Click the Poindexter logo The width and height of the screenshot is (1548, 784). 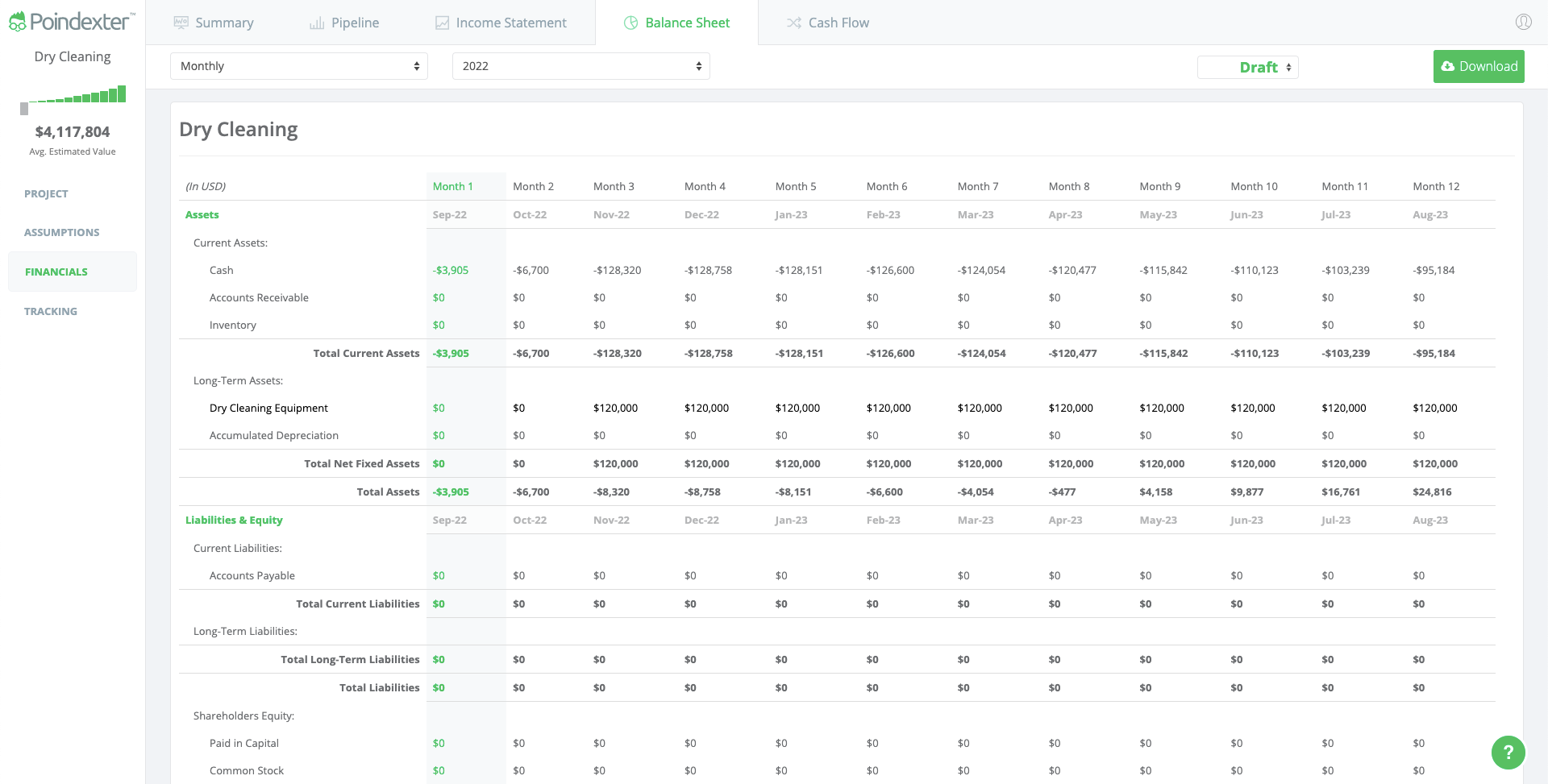72,22
